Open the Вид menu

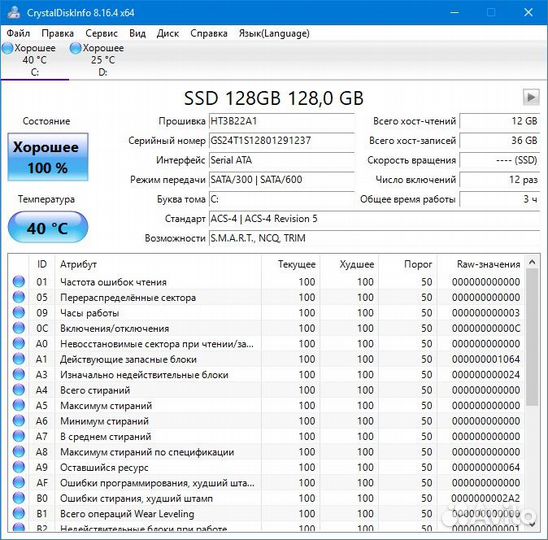pos(137,34)
